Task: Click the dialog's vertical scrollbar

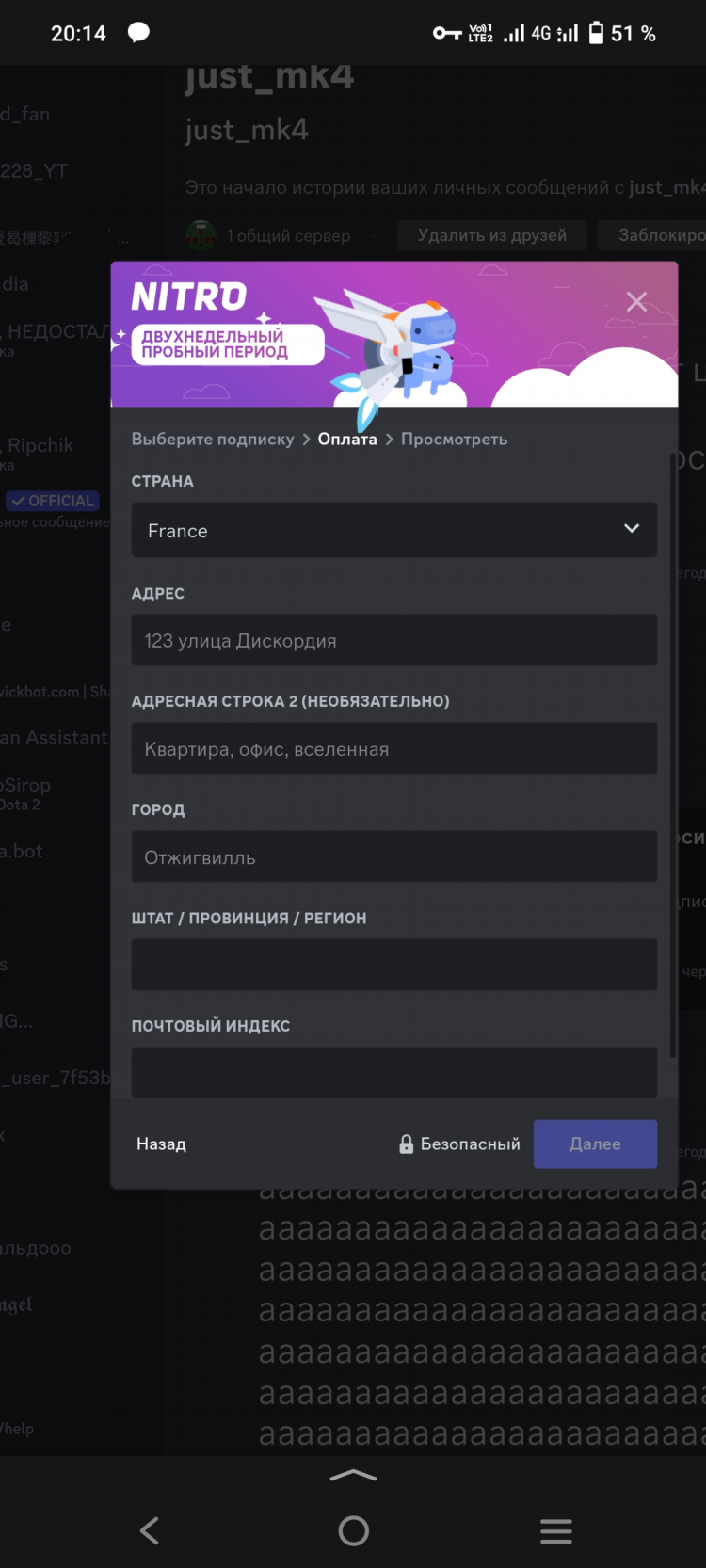Action: coord(672,753)
